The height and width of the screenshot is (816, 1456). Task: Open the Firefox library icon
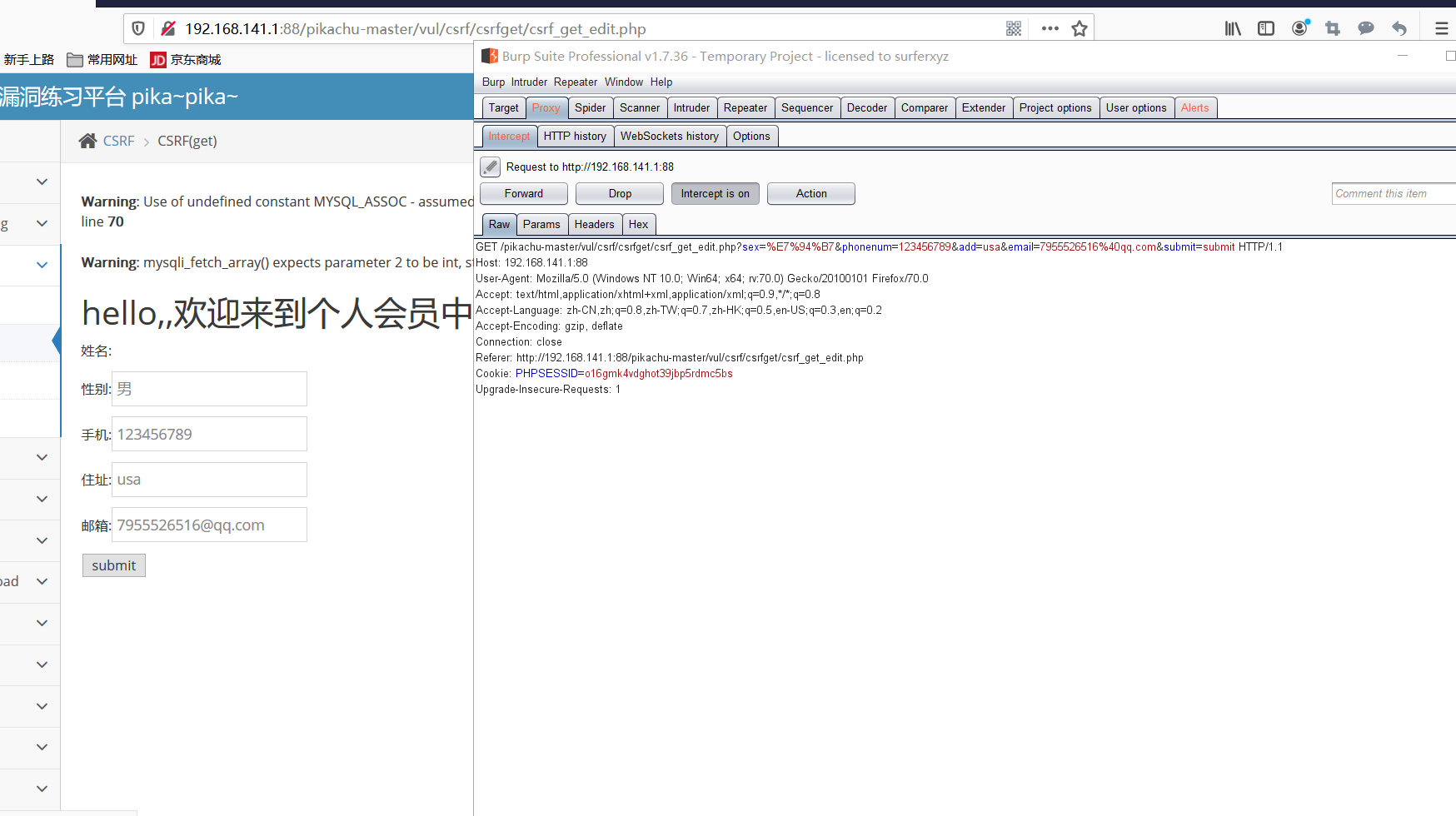click(x=1233, y=29)
